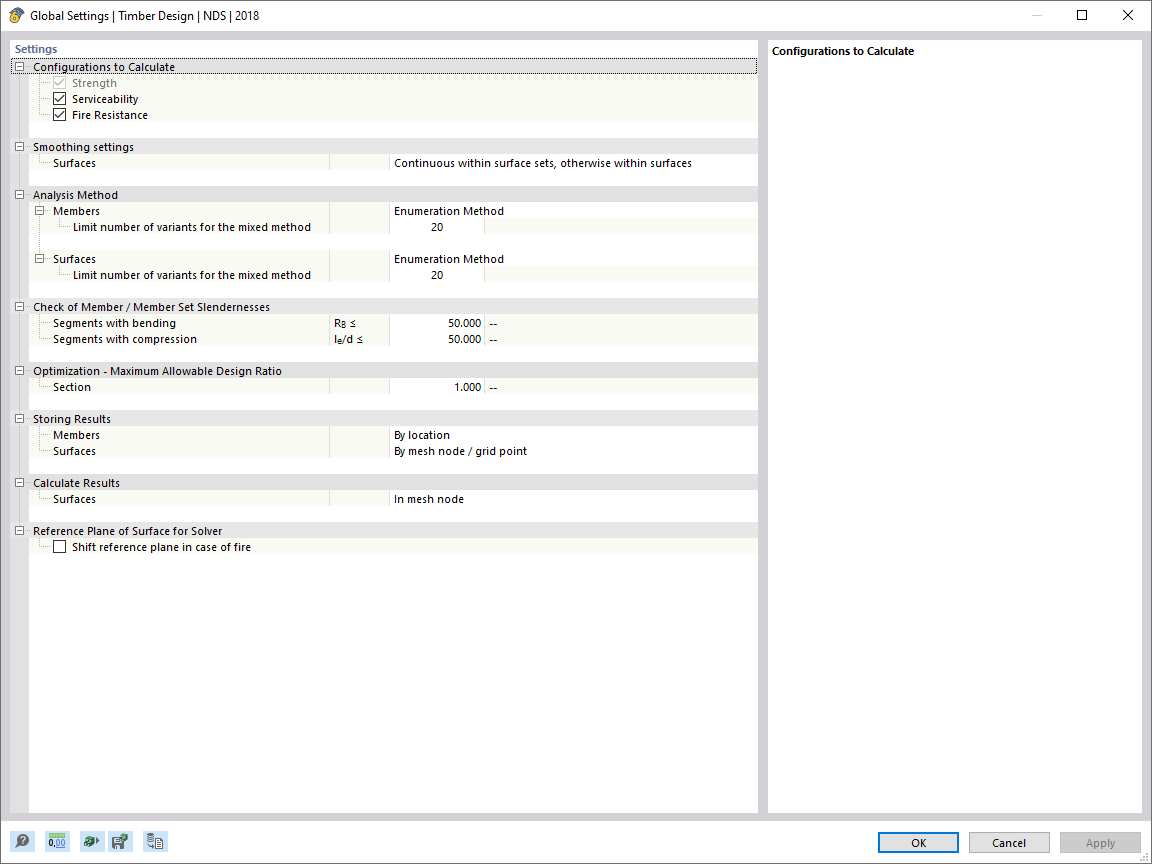
Task: Enable Shift reference plane in case of fire
Action: pos(60,547)
